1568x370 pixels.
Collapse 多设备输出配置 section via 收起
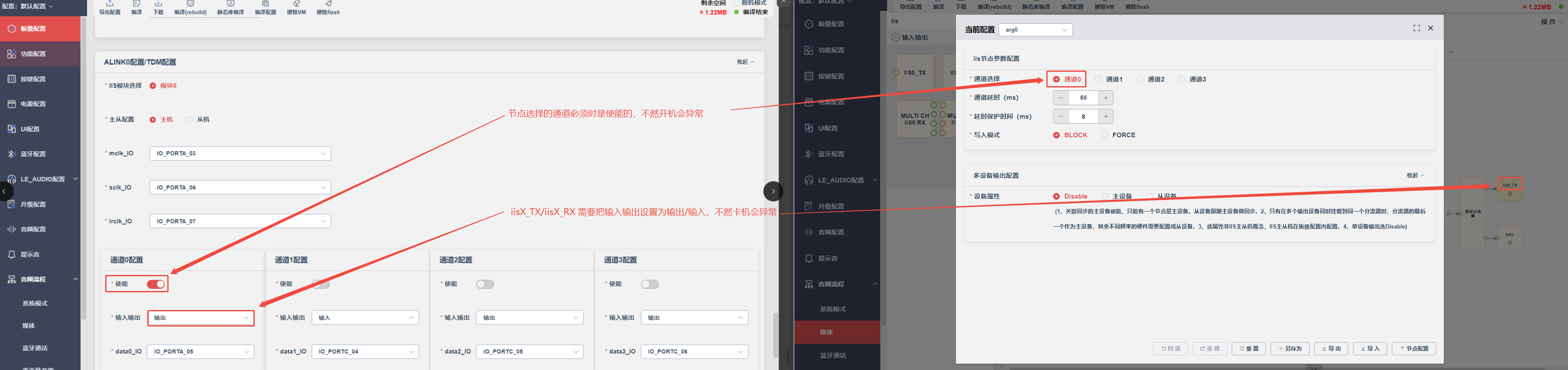coord(1415,175)
